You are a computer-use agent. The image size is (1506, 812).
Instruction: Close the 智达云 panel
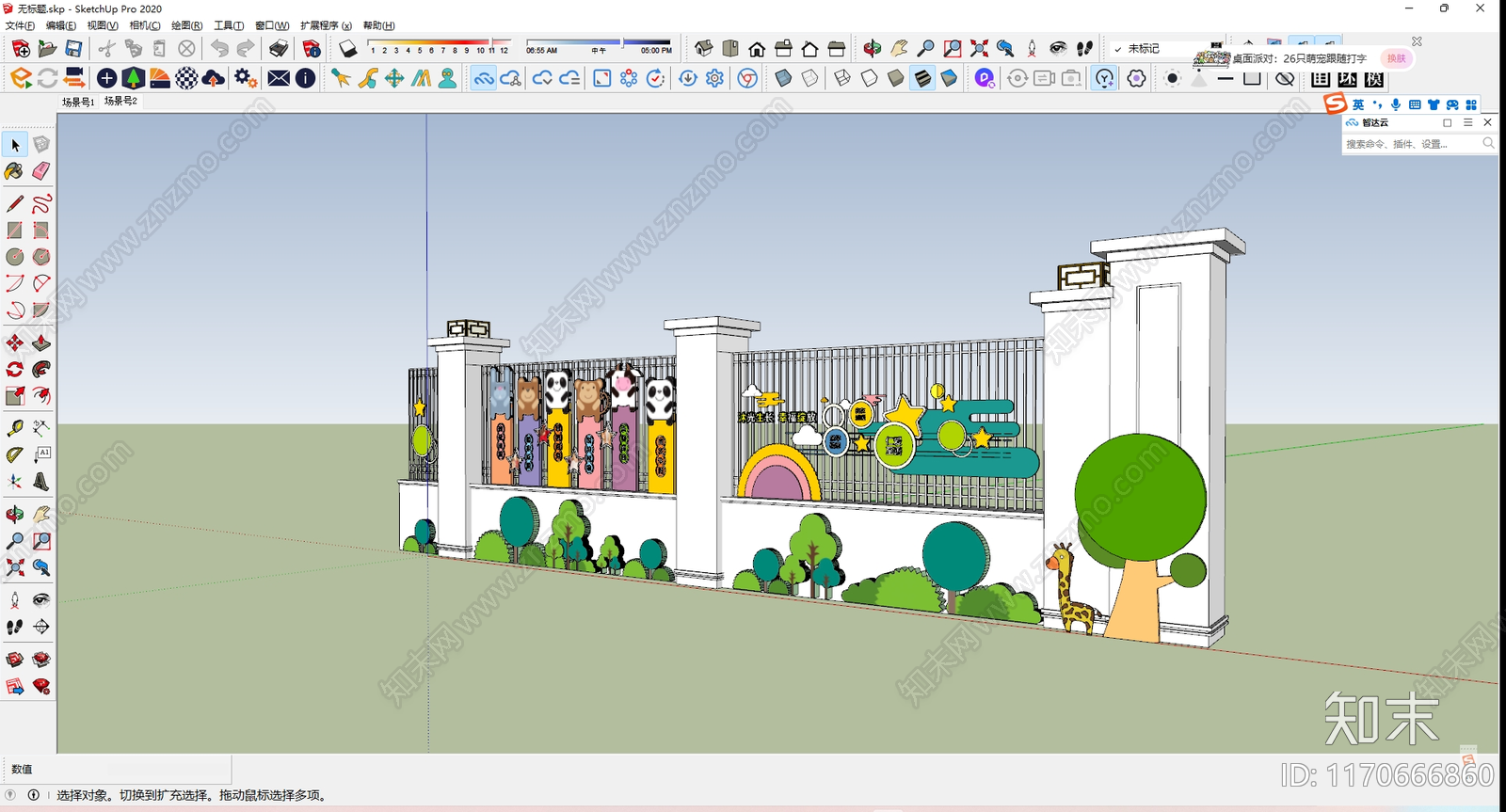pos(1487,122)
